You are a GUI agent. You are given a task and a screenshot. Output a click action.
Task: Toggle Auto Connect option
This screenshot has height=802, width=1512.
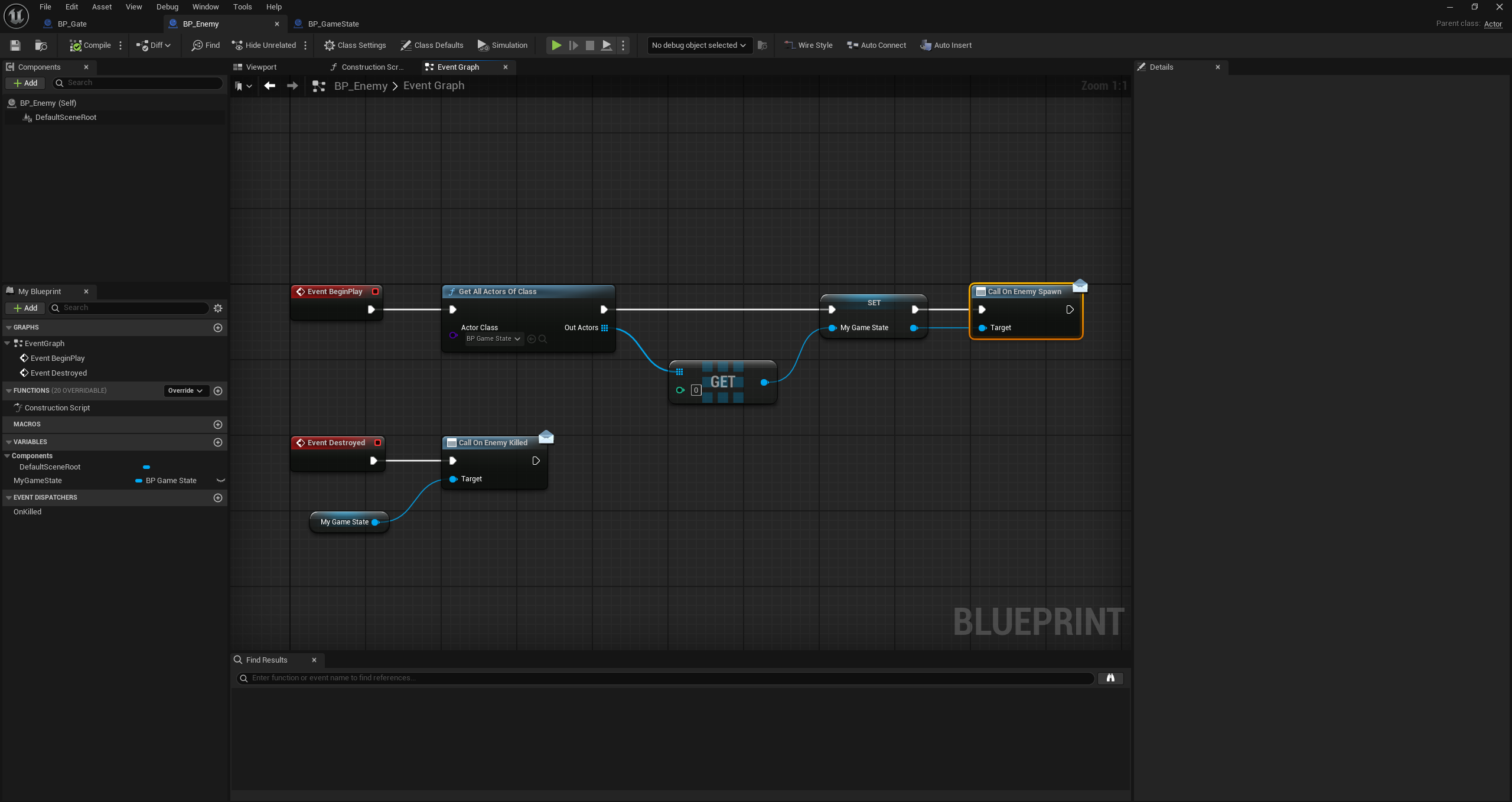tap(876, 45)
